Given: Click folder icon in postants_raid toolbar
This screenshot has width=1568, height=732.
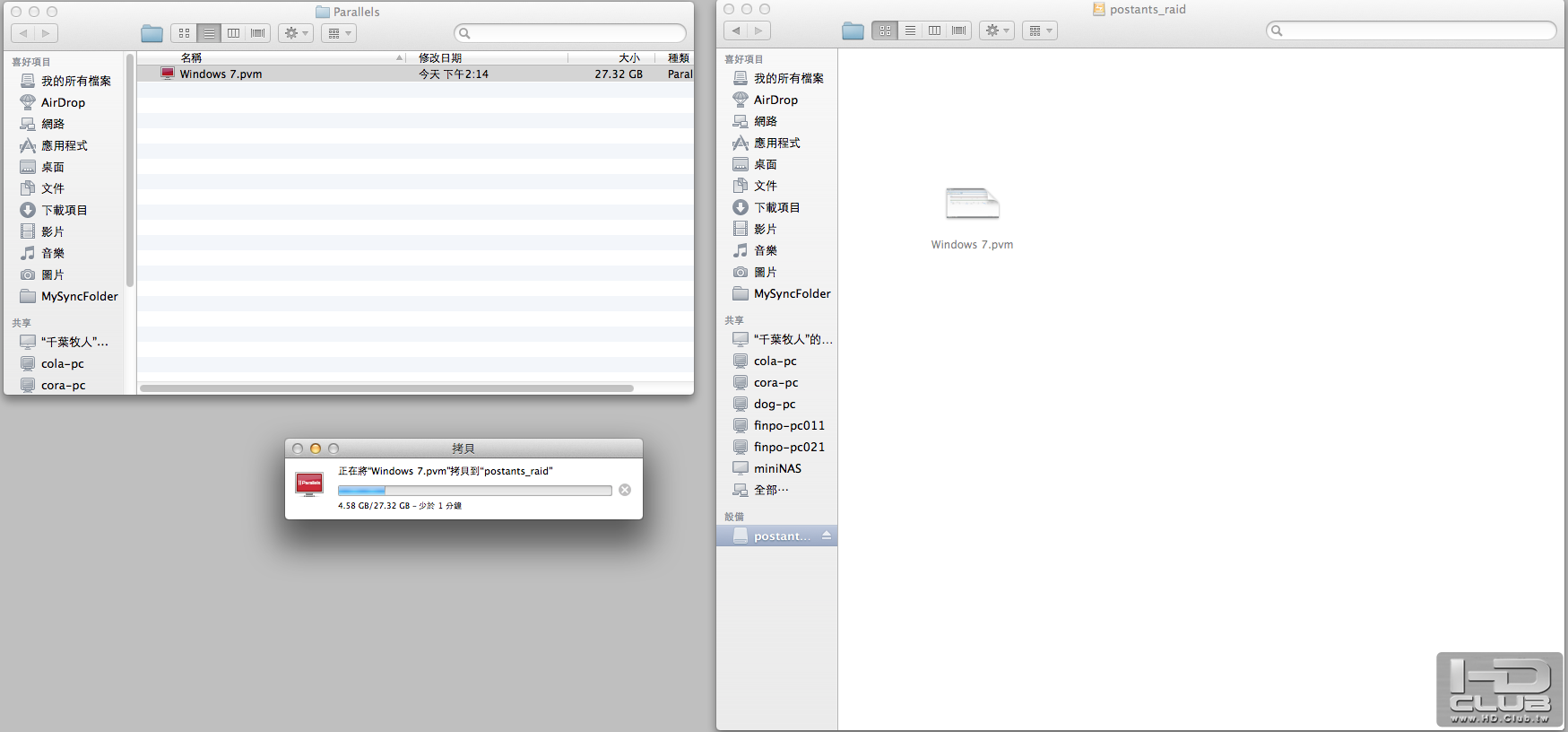Looking at the screenshot, I should (853, 31).
